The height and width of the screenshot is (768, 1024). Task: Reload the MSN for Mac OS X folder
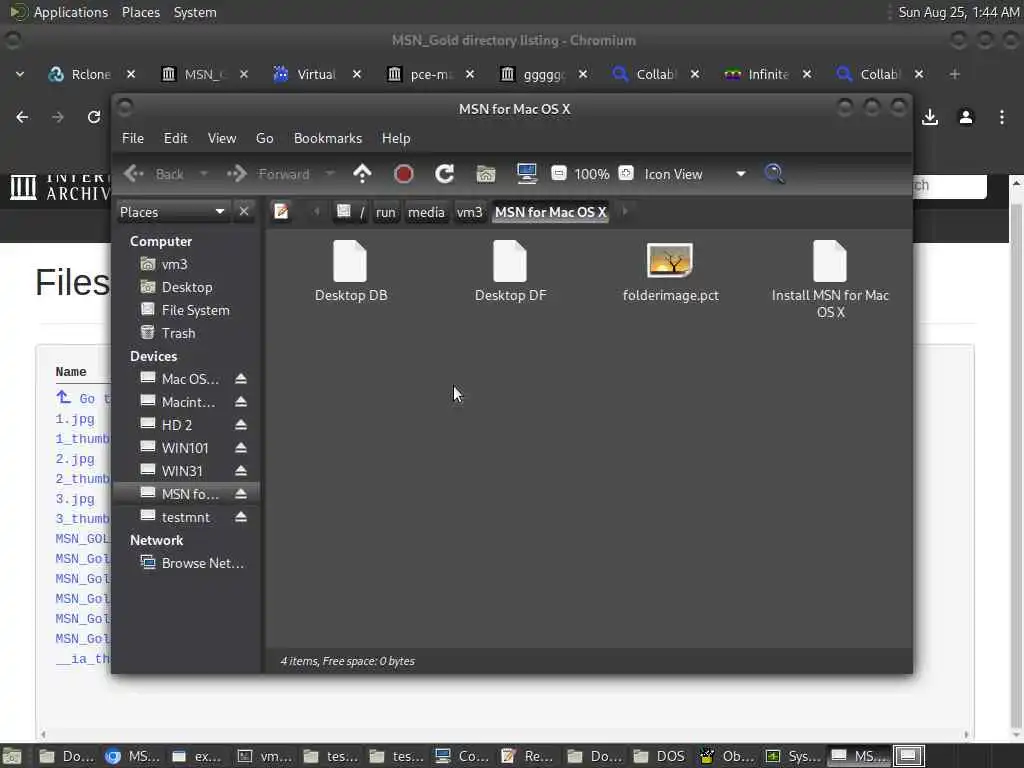445,174
